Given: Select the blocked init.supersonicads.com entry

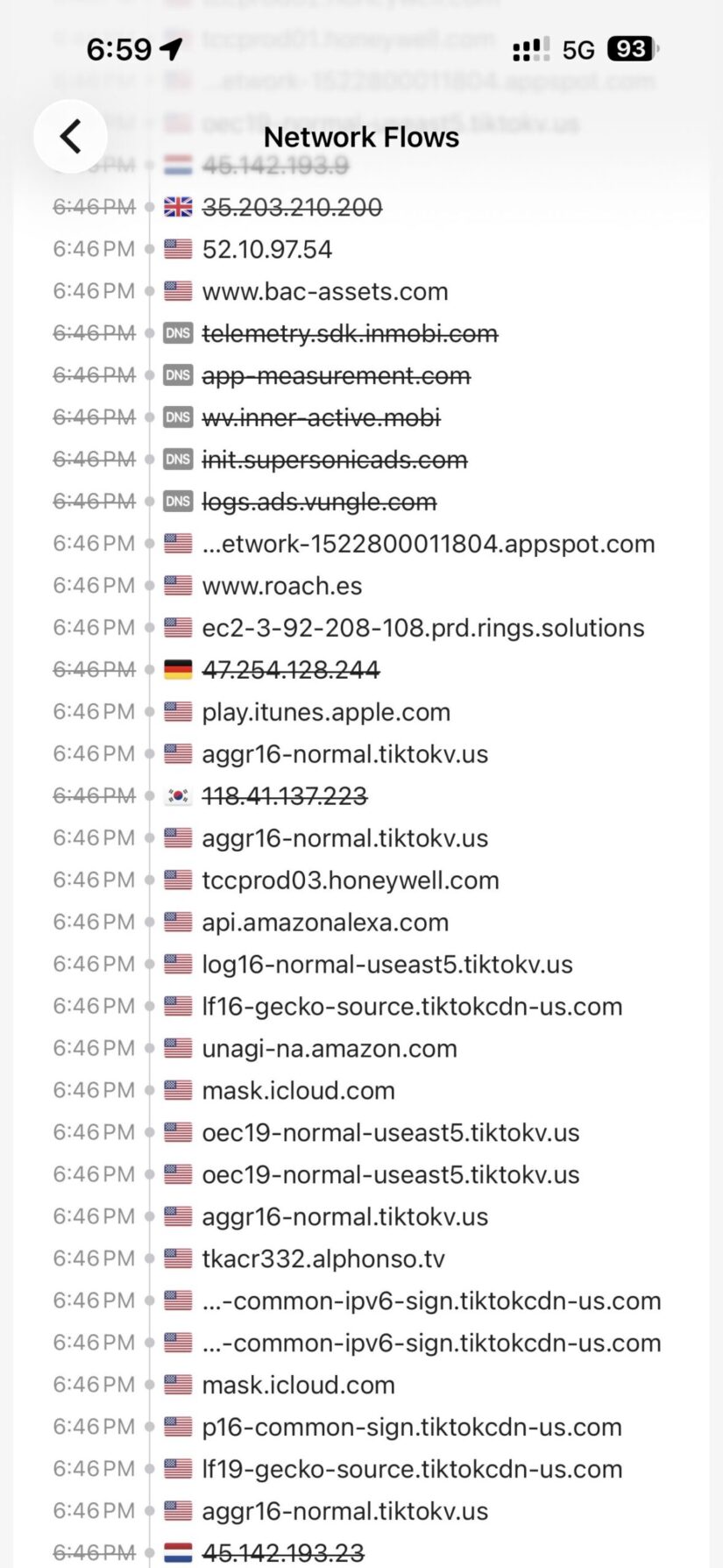Looking at the screenshot, I should pyautogui.click(x=335, y=460).
